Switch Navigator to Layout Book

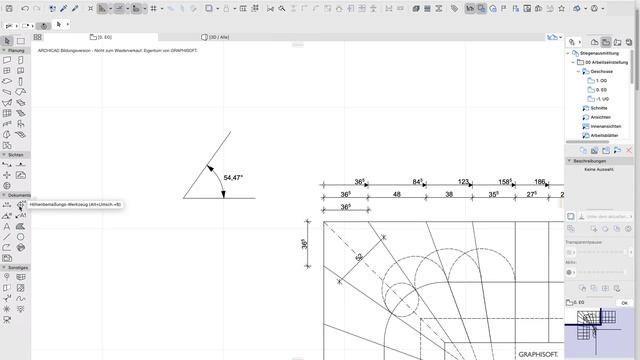[x=617, y=42]
